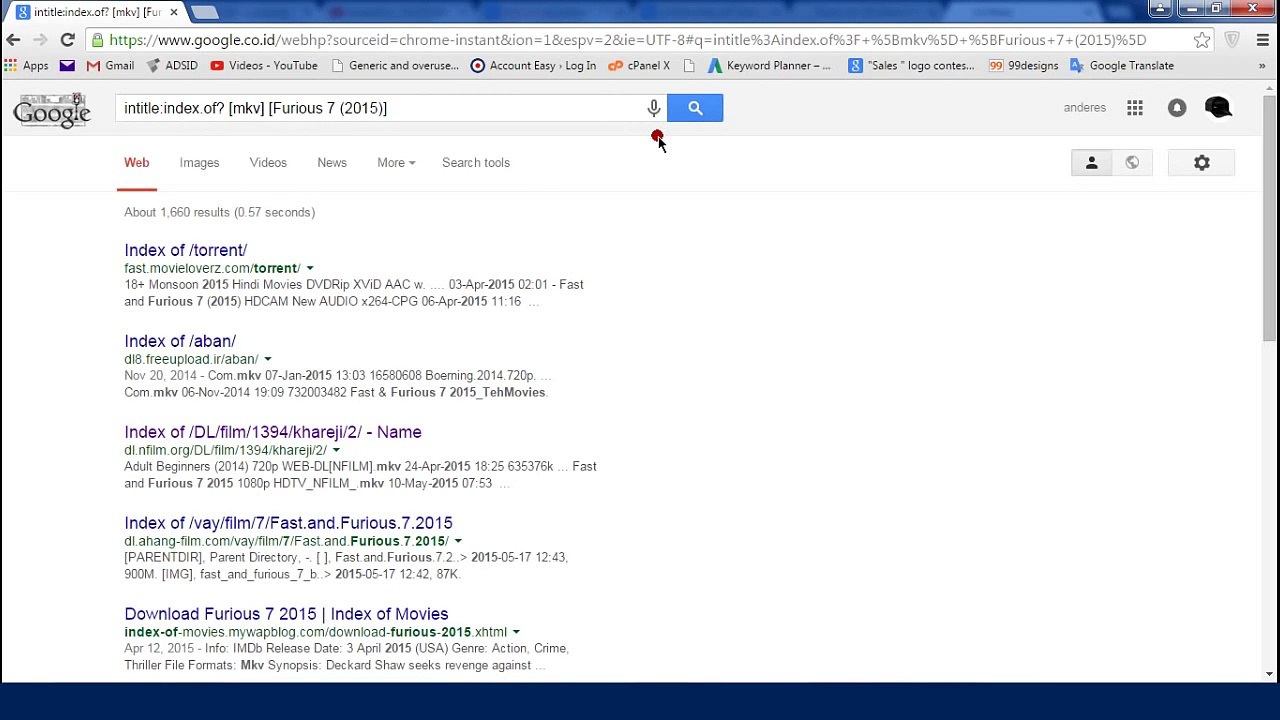Viewport: 1280px width, 720px height.
Task: Expand the More search categories dropdown
Action: 396,163
